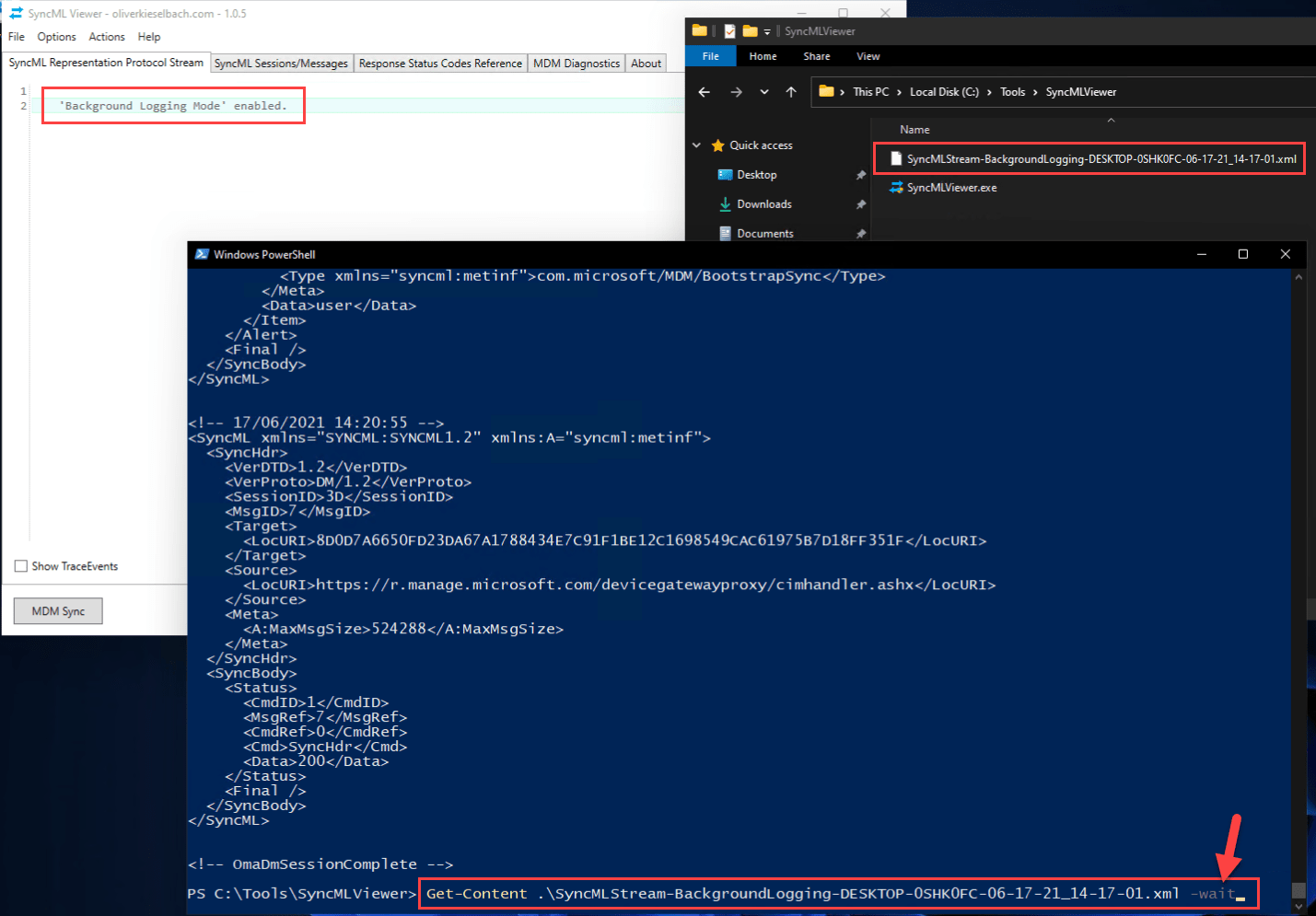Select the SyncMLStream-BackgroundLogging xml file
Viewport: 1316px width, 916px height.
click(1092, 159)
